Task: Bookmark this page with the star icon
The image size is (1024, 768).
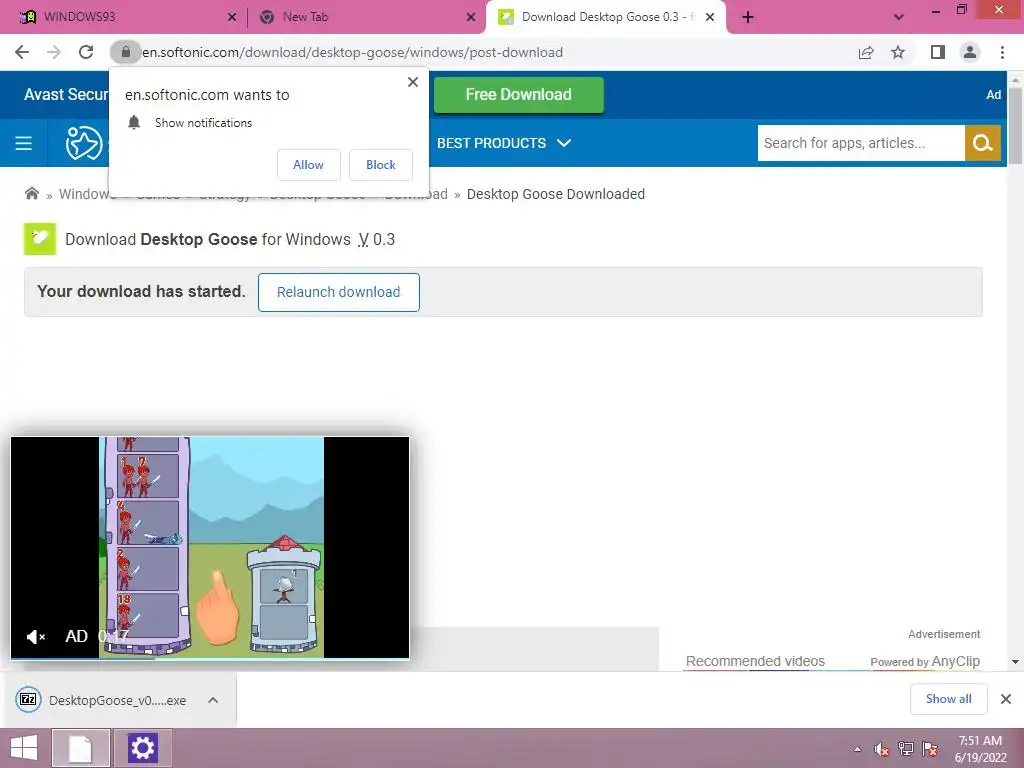Action: pyautogui.click(x=898, y=52)
